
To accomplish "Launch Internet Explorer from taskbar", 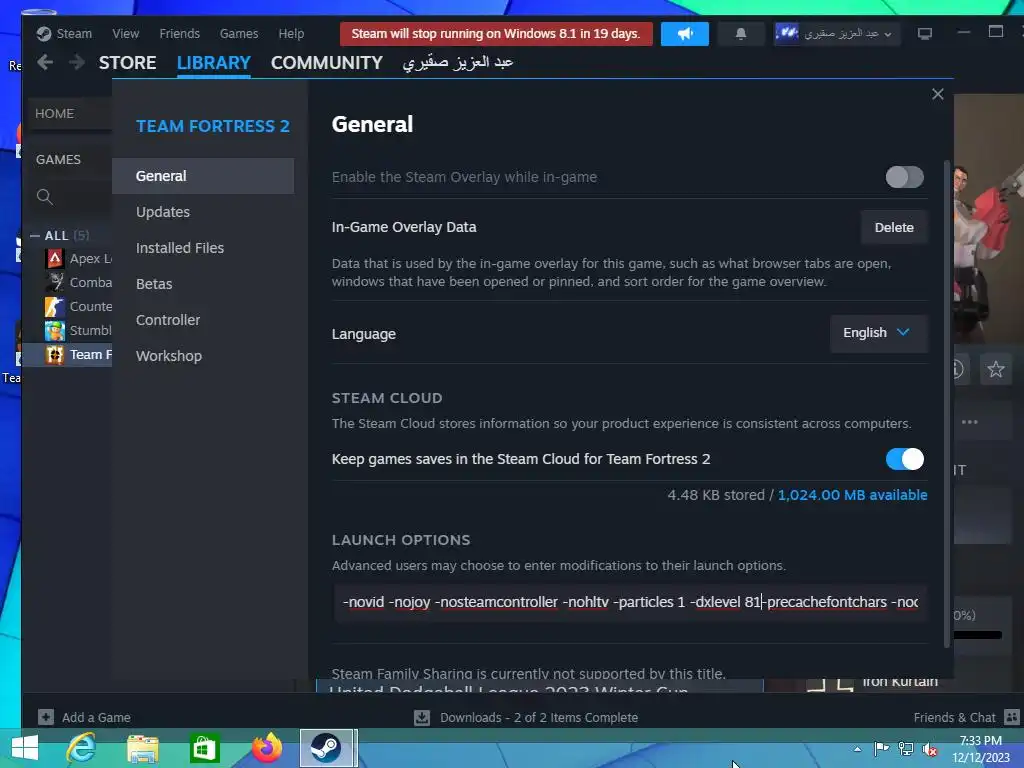I will pyautogui.click(x=81, y=748).
